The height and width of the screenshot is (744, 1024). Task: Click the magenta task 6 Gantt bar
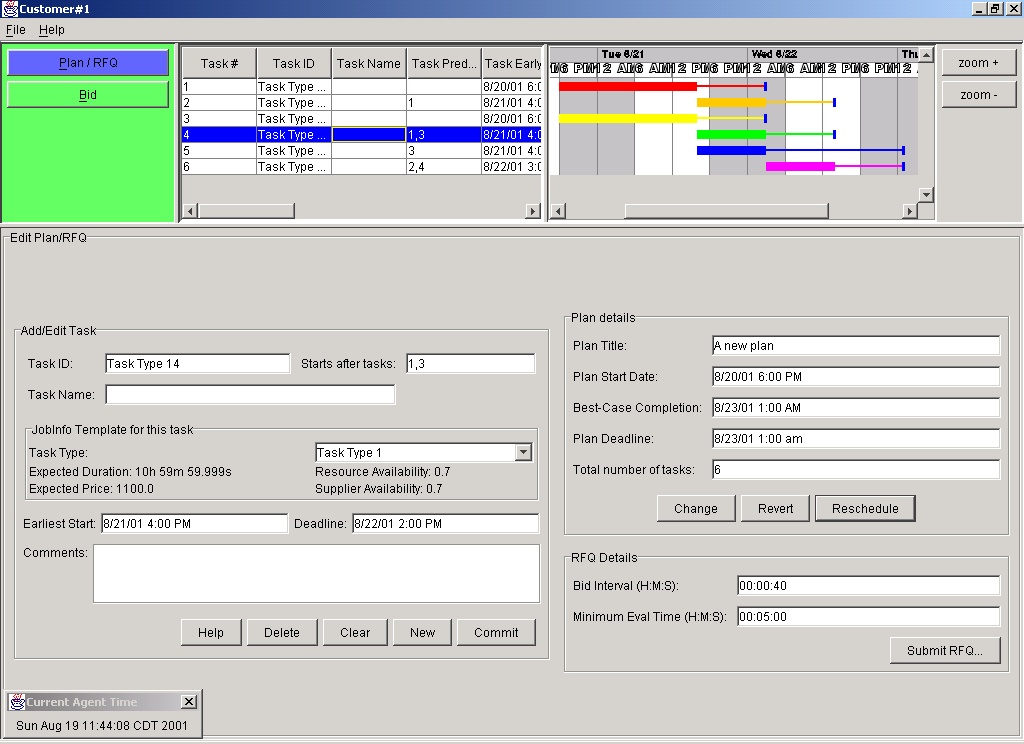[x=801, y=167]
